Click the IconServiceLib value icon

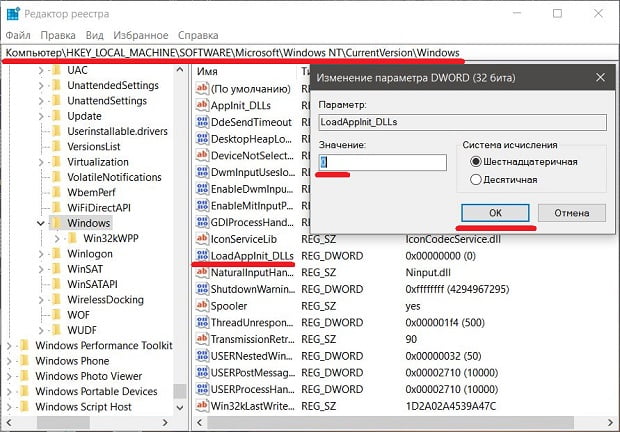tap(204, 239)
